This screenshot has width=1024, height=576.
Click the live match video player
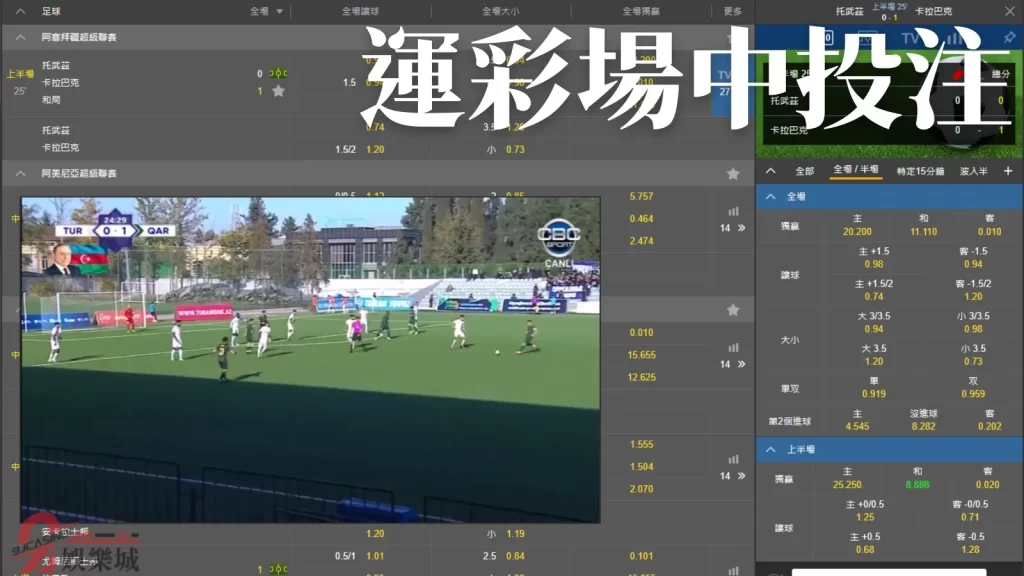click(311, 360)
